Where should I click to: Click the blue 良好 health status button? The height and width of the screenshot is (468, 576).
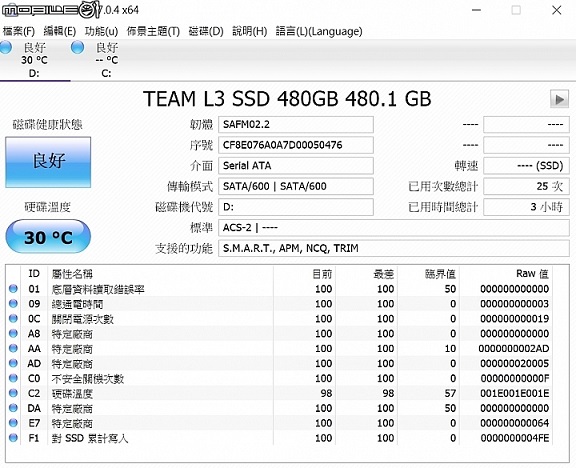coord(48,162)
